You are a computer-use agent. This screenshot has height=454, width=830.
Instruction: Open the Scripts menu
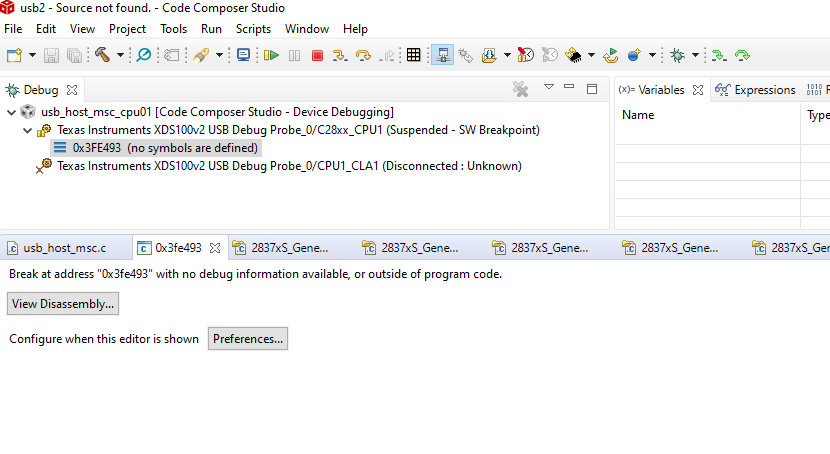(253, 29)
